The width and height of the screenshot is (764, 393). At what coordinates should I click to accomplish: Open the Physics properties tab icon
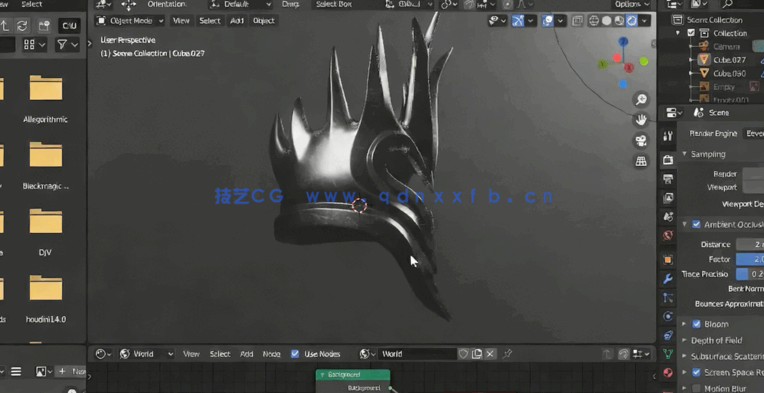(x=668, y=317)
